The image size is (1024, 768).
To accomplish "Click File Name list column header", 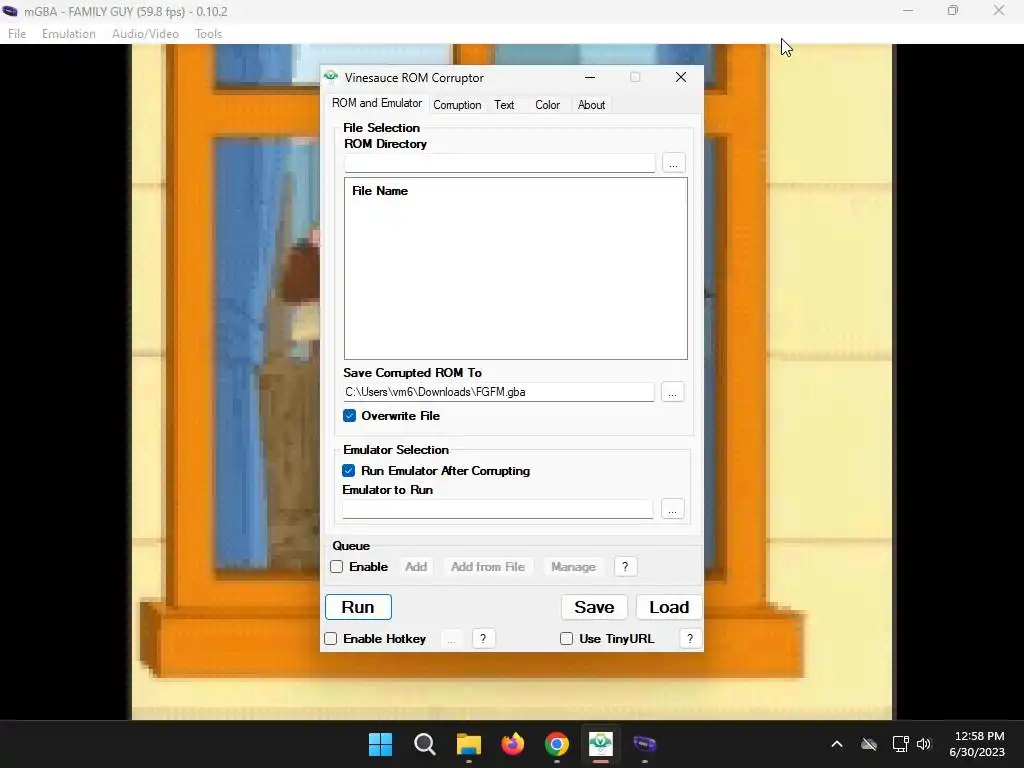I will 380,191.
